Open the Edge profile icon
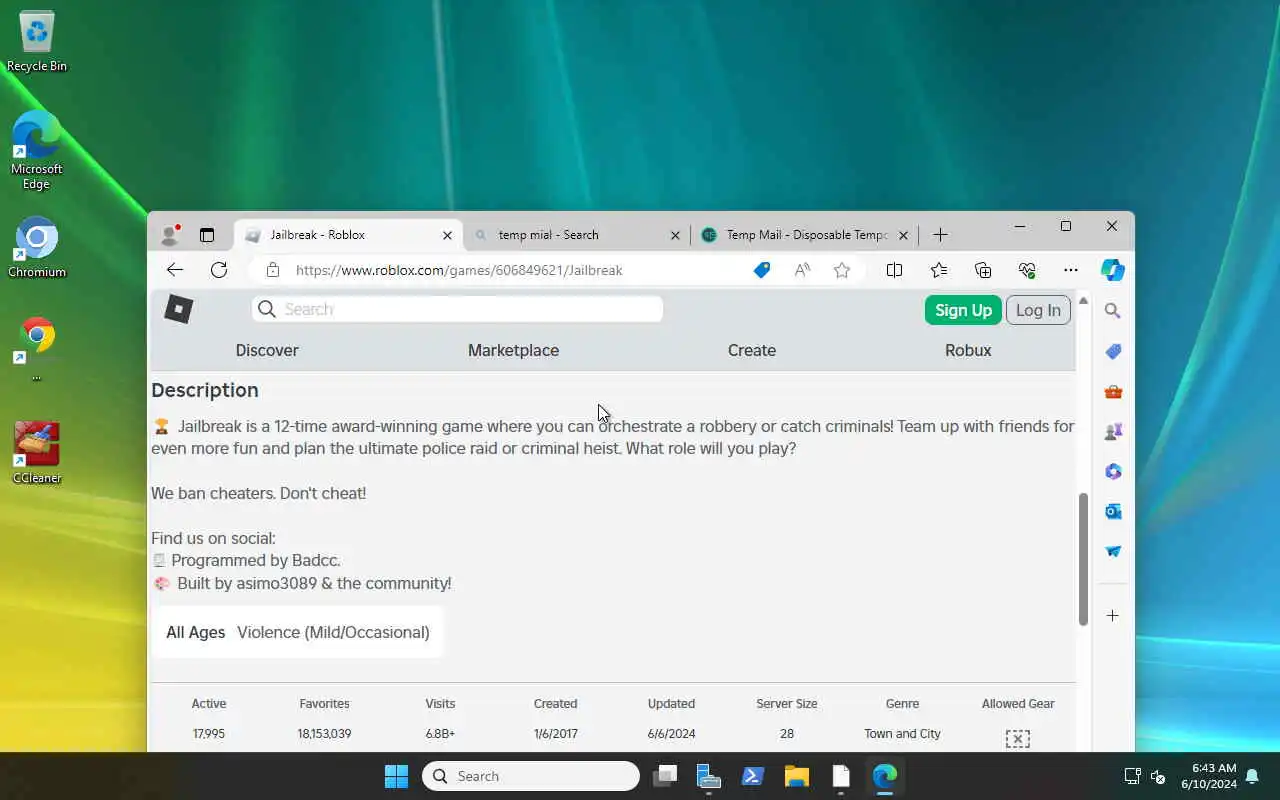Screen dimensions: 1280x800 (170, 235)
